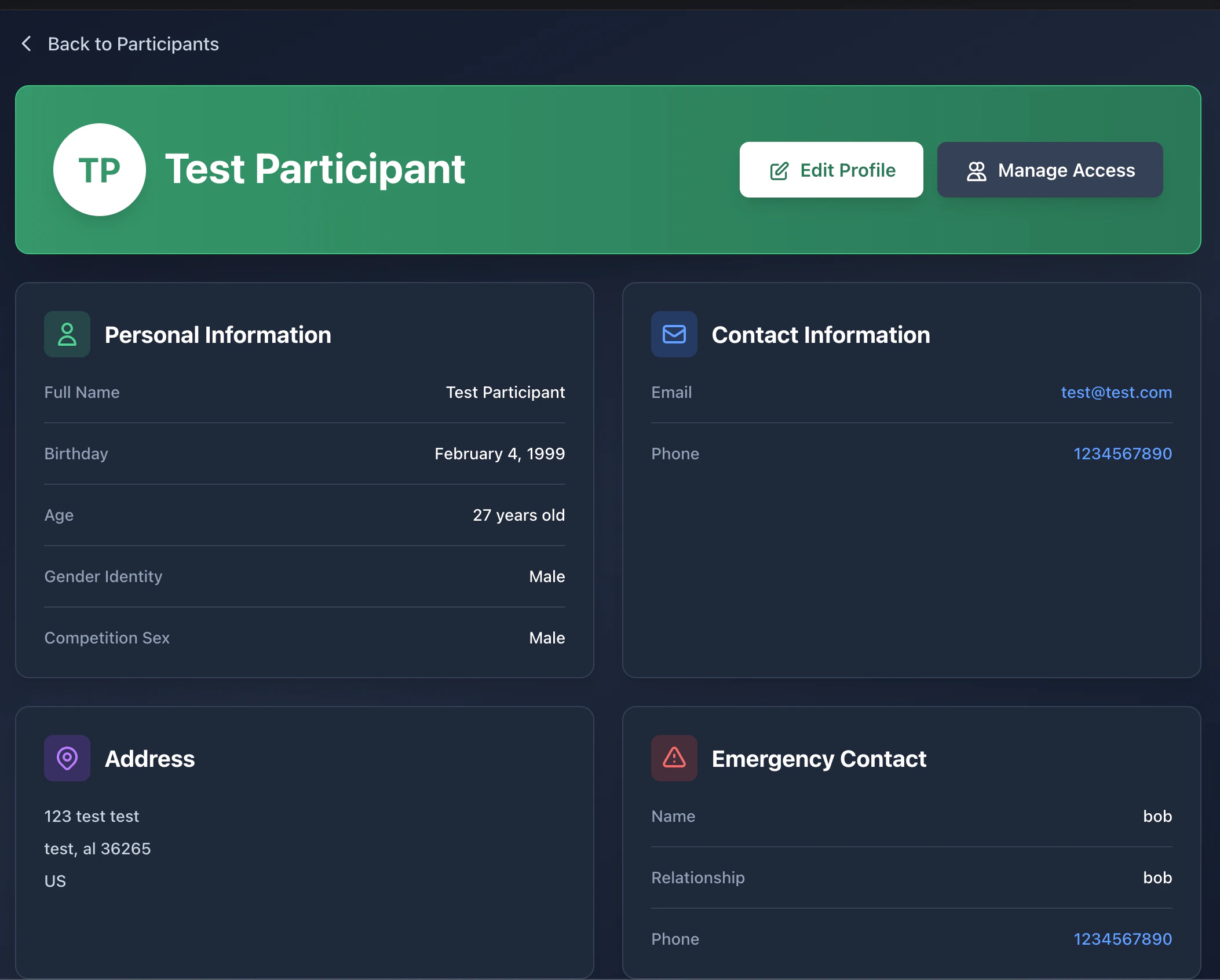Select the emergency contact Name value 'bob'
The height and width of the screenshot is (980, 1220).
[1157, 816]
